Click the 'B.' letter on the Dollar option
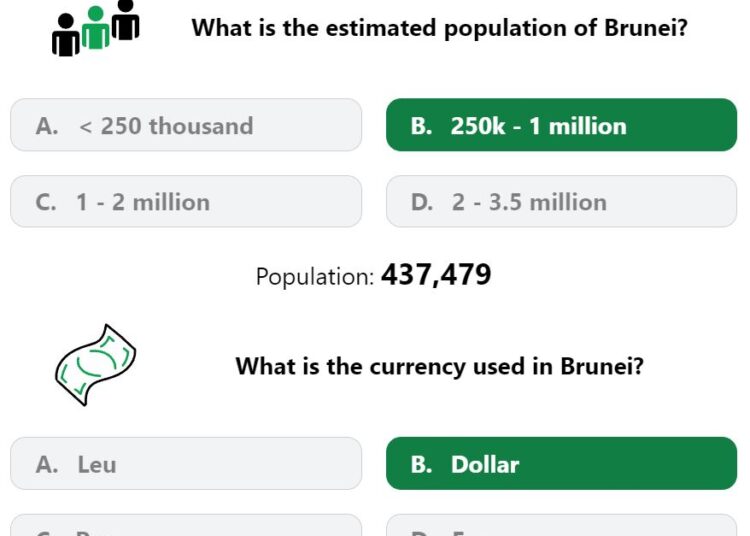750x536 pixels. 421,464
